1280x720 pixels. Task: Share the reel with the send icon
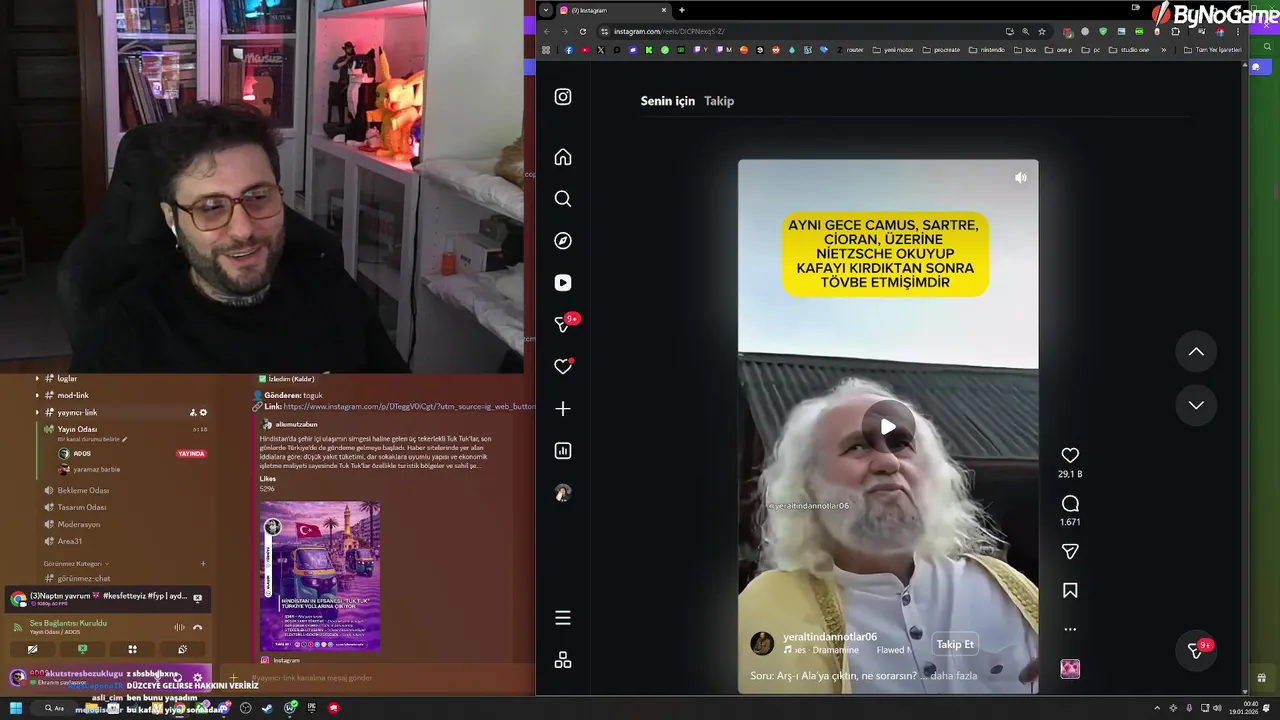tap(1070, 552)
